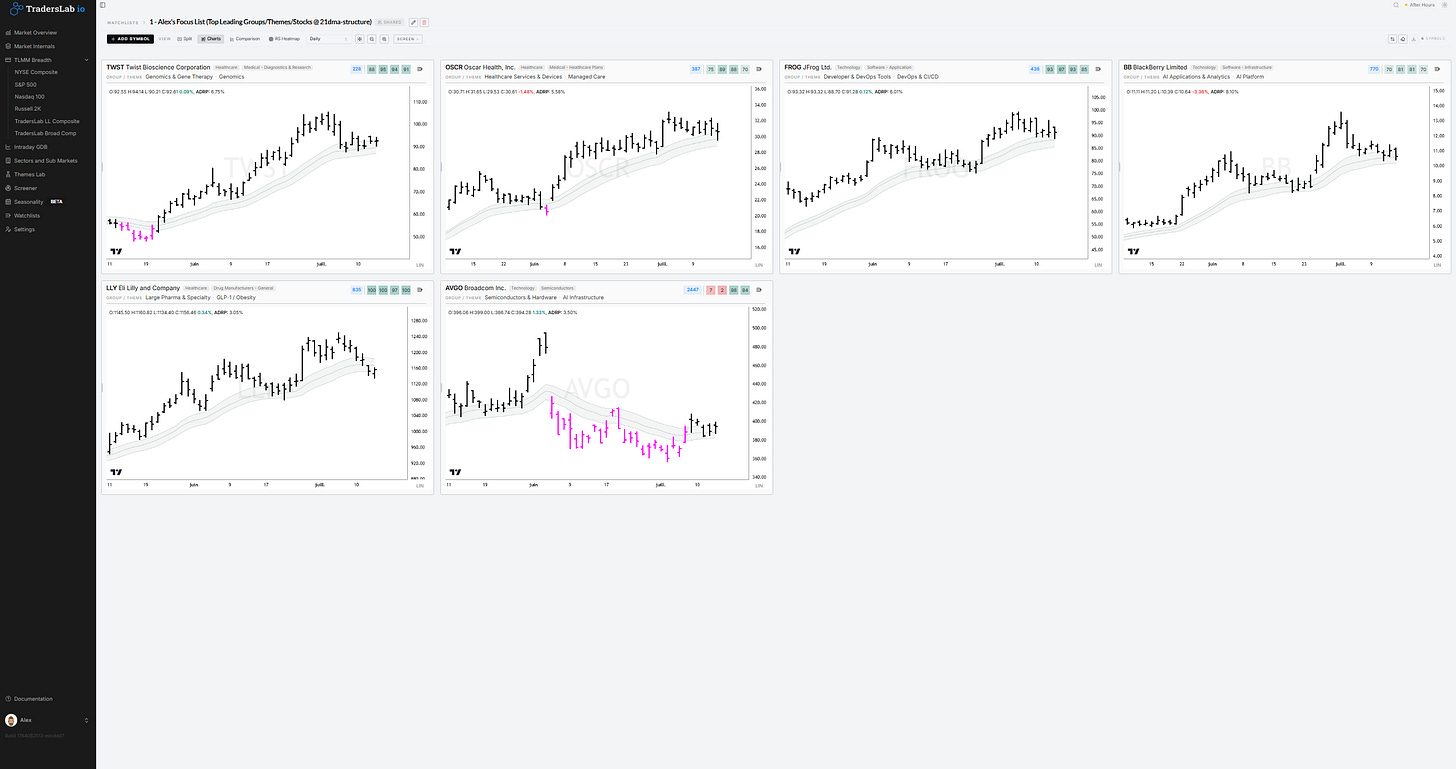Click the download watchlist icon
1456x769 pixels.
1414,39
